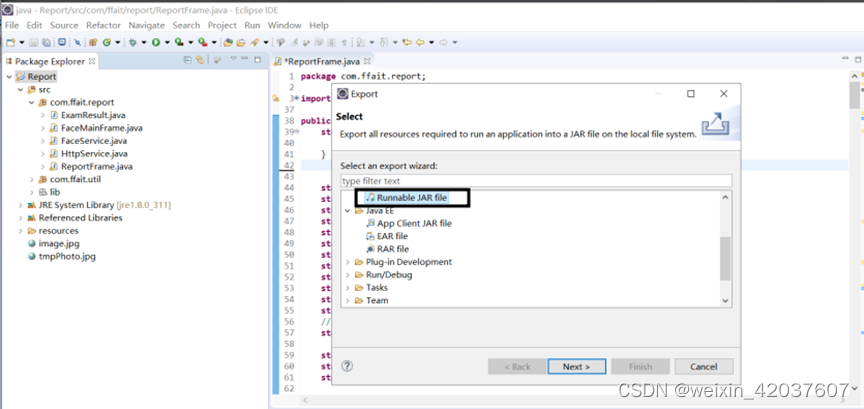864x409 pixels.
Task: Open the Refactor menu
Action: (103, 25)
